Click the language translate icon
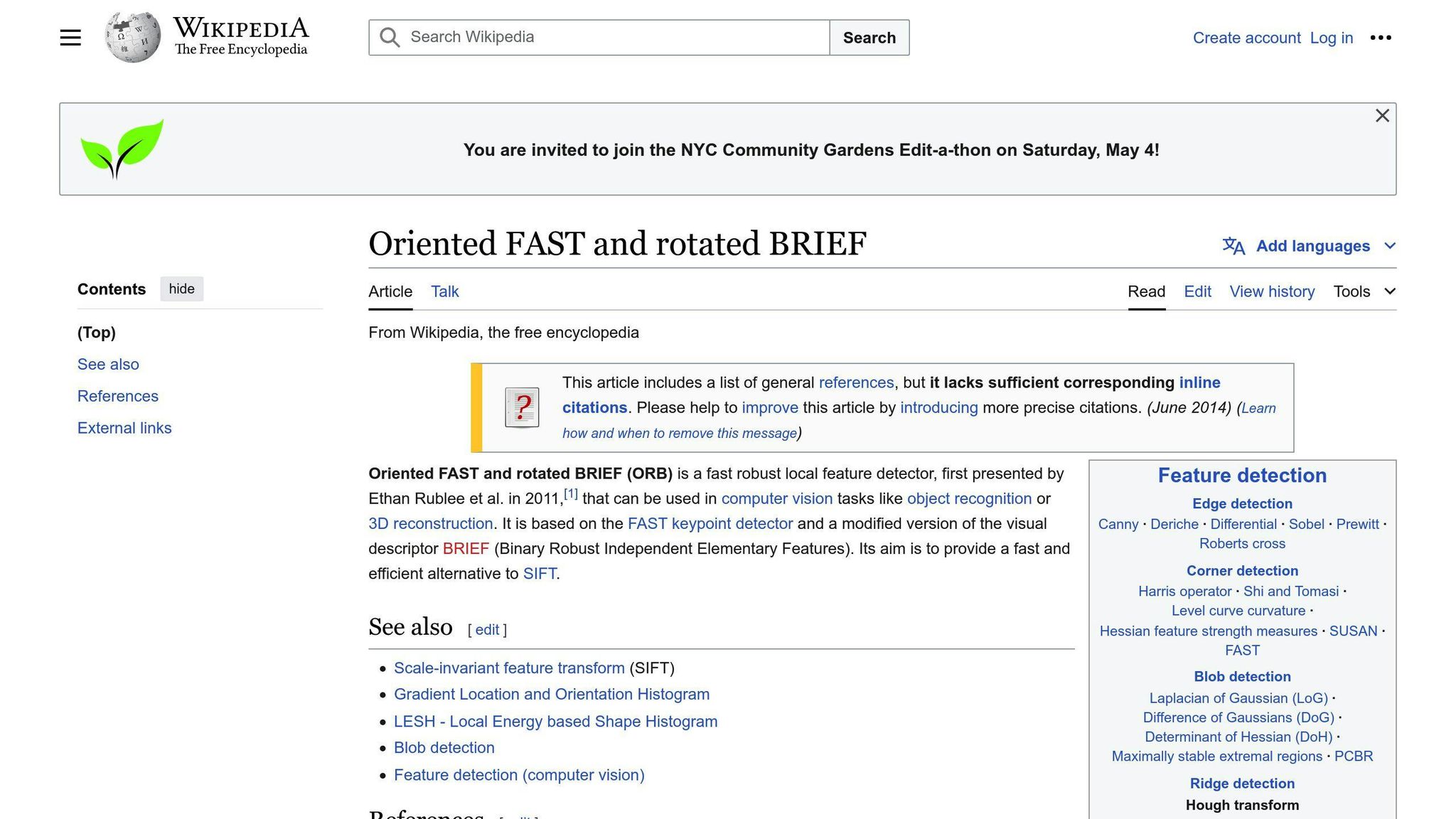This screenshot has width=1456, height=819. [1233, 246]
